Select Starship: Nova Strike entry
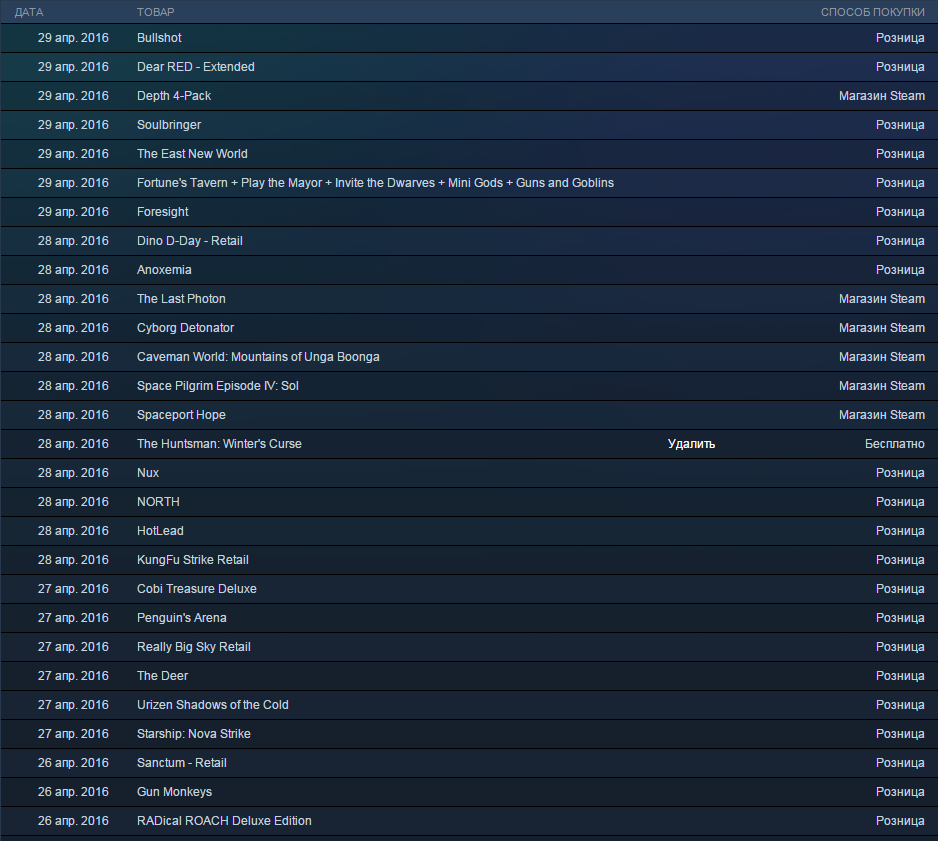 tap(194, 734)
